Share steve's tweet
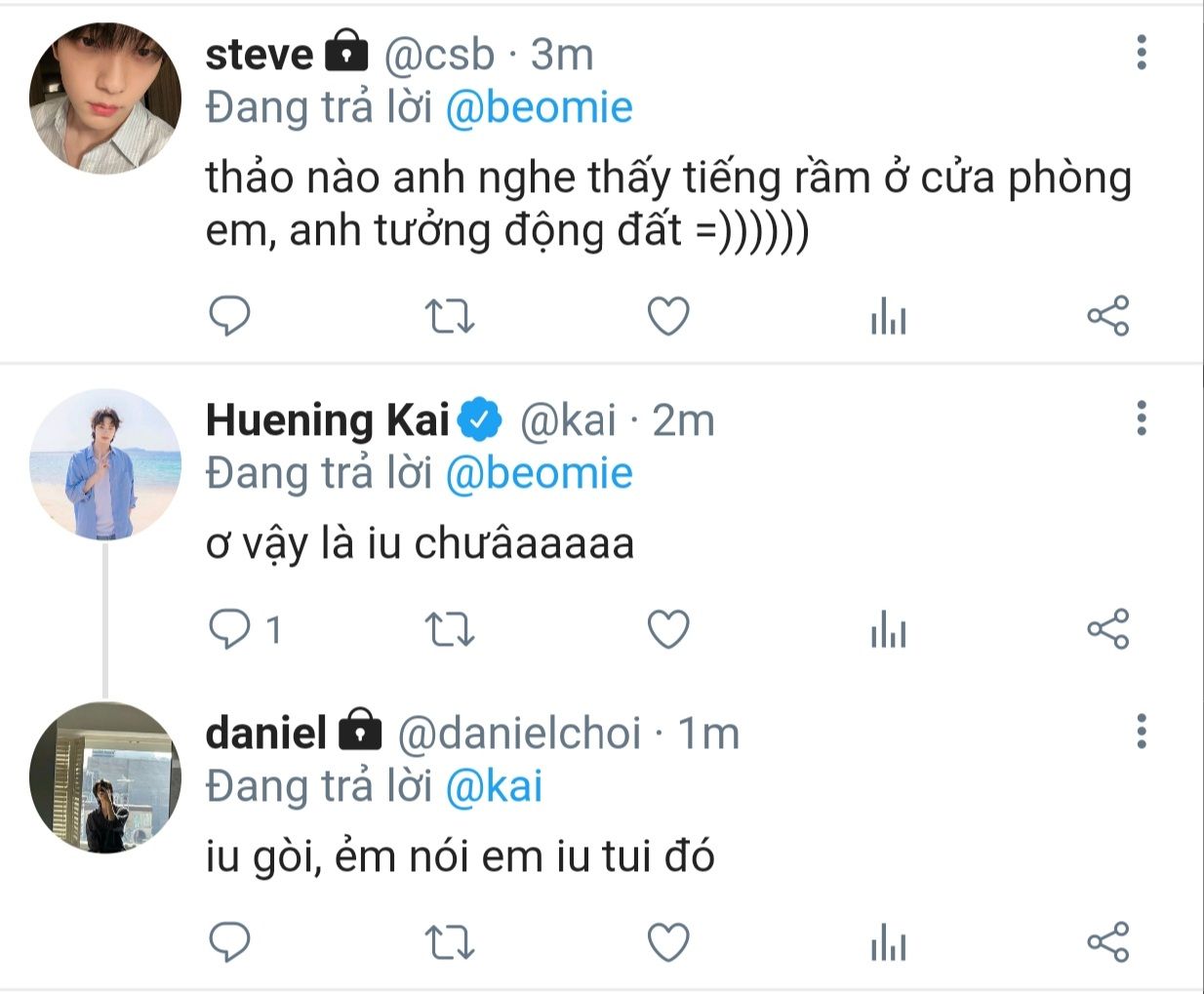Image resolution: width=1204 pixels, height=994 pixels. click(1107, 316)
